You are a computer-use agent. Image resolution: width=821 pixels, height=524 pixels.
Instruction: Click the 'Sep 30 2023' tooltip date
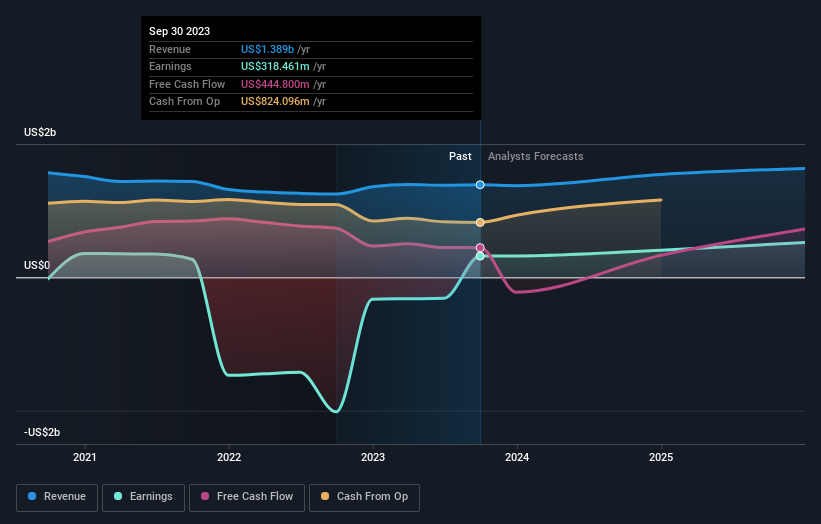click(180, 31)
